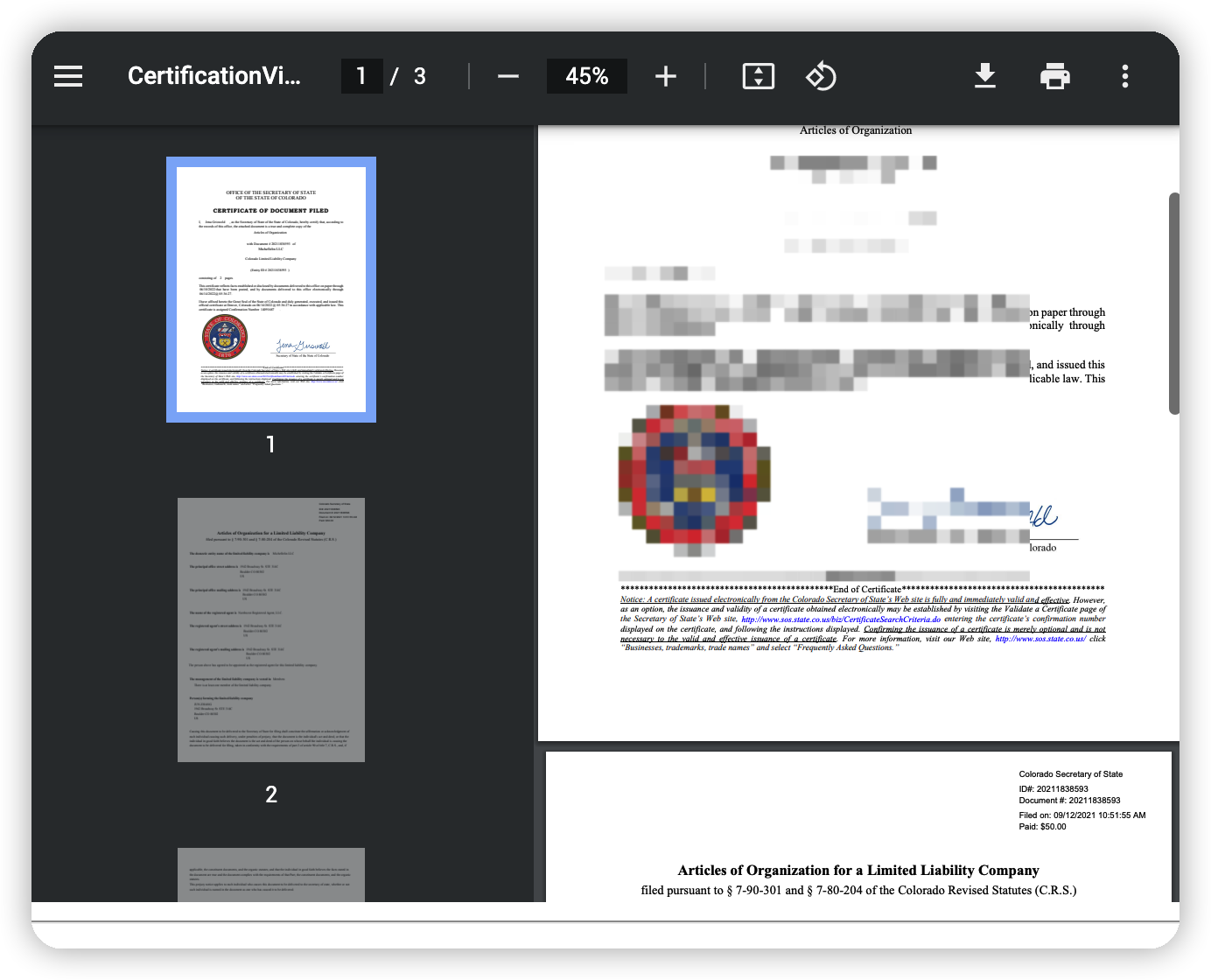This screenshot has width=1211, height=980.
Task: Rotate the document counterclockwise
Action: (x=820, y=76)
